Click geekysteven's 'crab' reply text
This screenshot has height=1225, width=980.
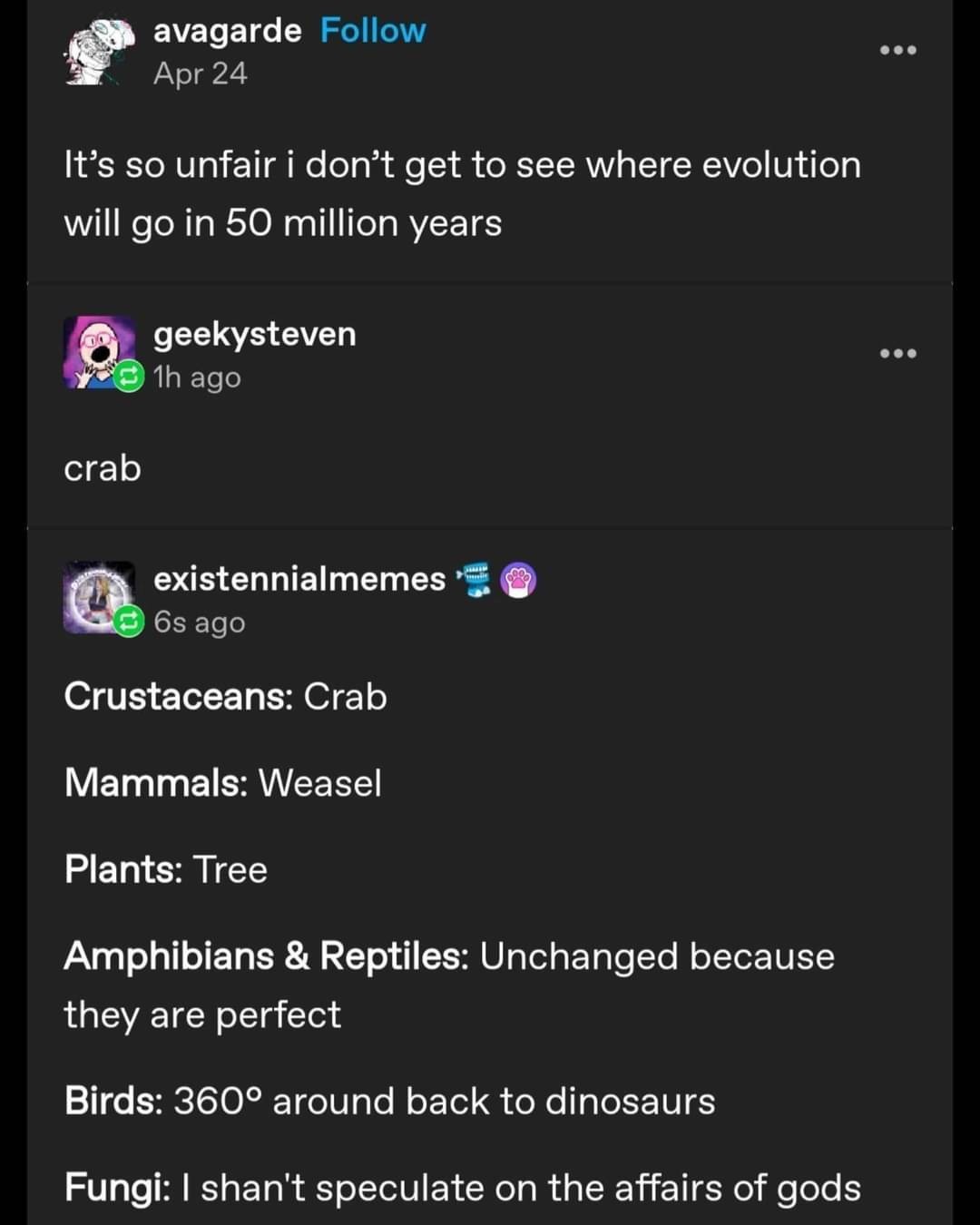[x=102, y=468]
